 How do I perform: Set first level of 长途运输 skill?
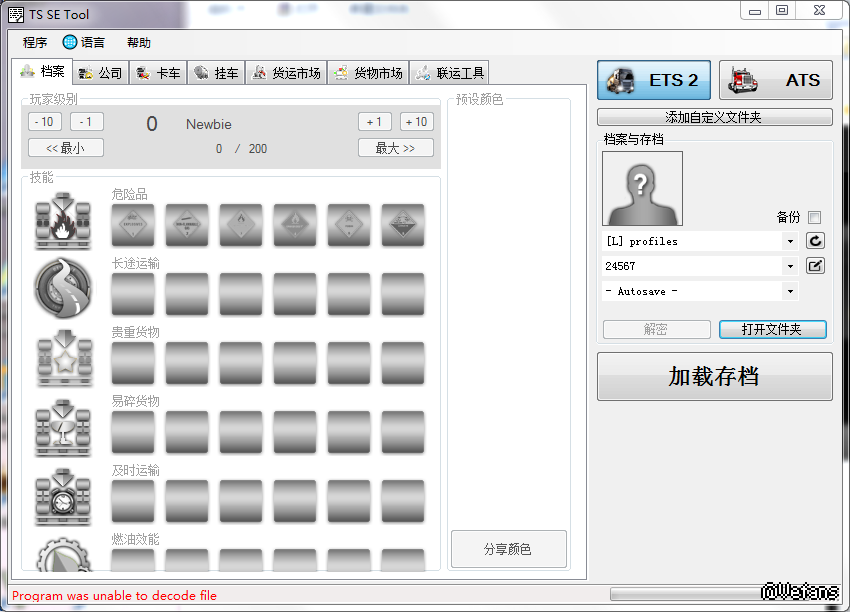pos(133,294)
